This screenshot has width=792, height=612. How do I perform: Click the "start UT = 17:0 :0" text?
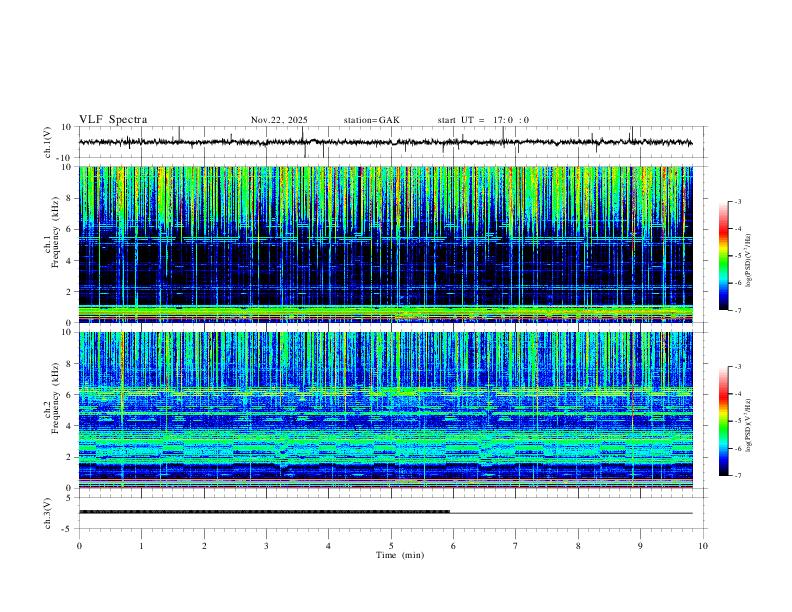(x=483, y=120)
